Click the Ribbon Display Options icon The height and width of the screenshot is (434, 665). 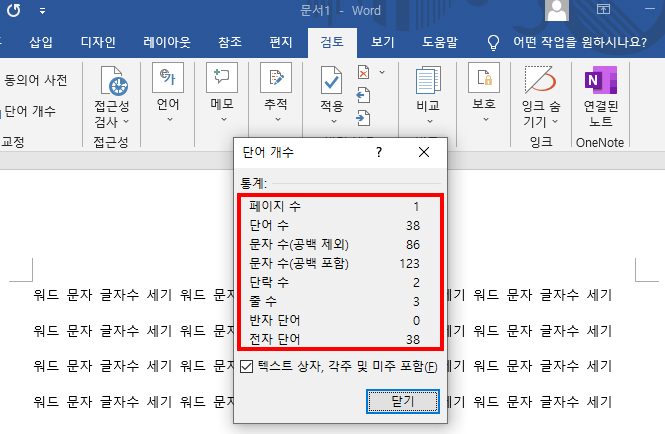click(x=603, y=9)
